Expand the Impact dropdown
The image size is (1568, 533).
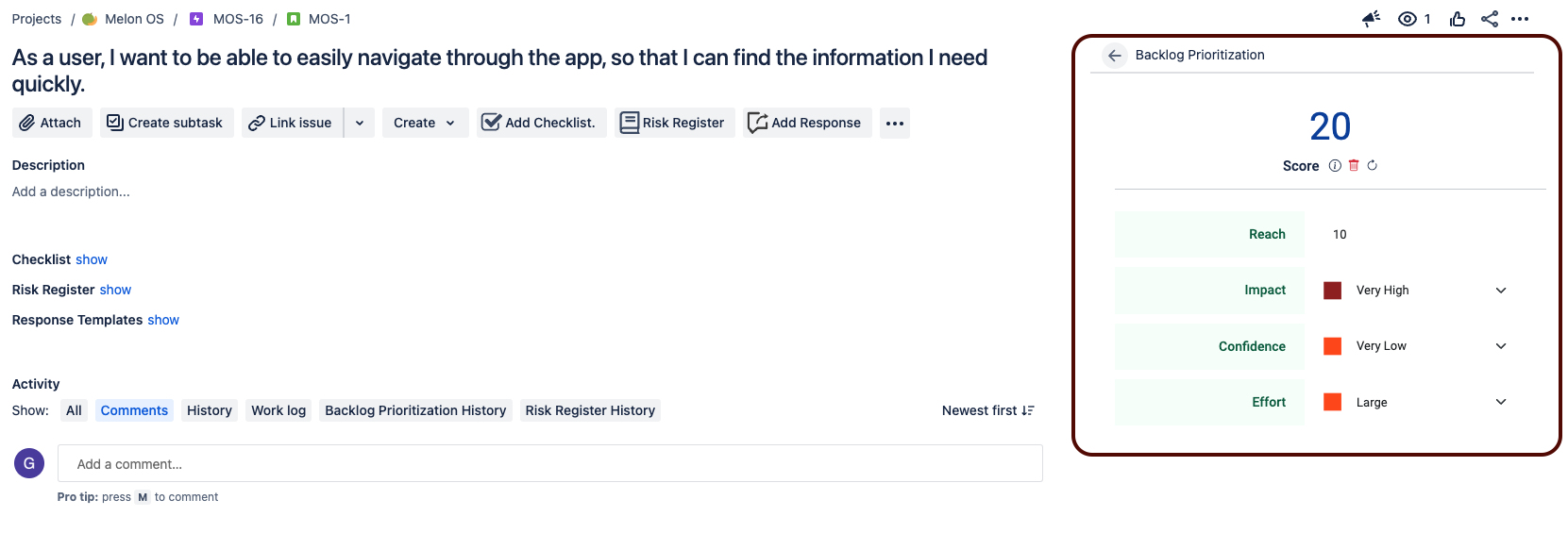point(1501,291)
